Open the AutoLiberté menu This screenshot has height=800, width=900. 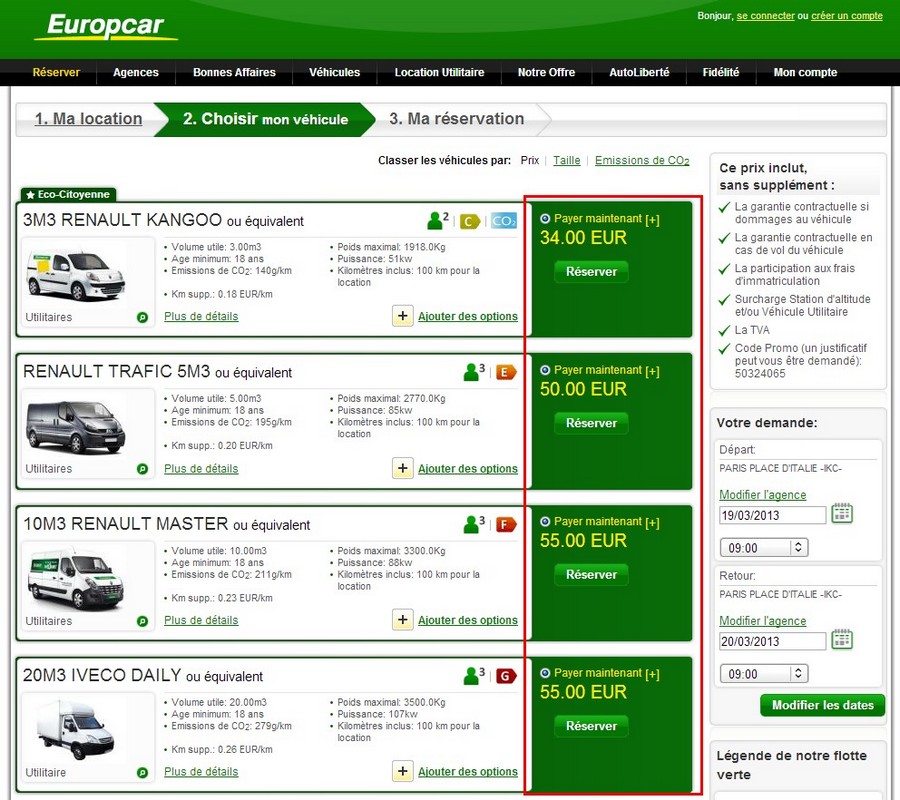(x=639, y=72)
